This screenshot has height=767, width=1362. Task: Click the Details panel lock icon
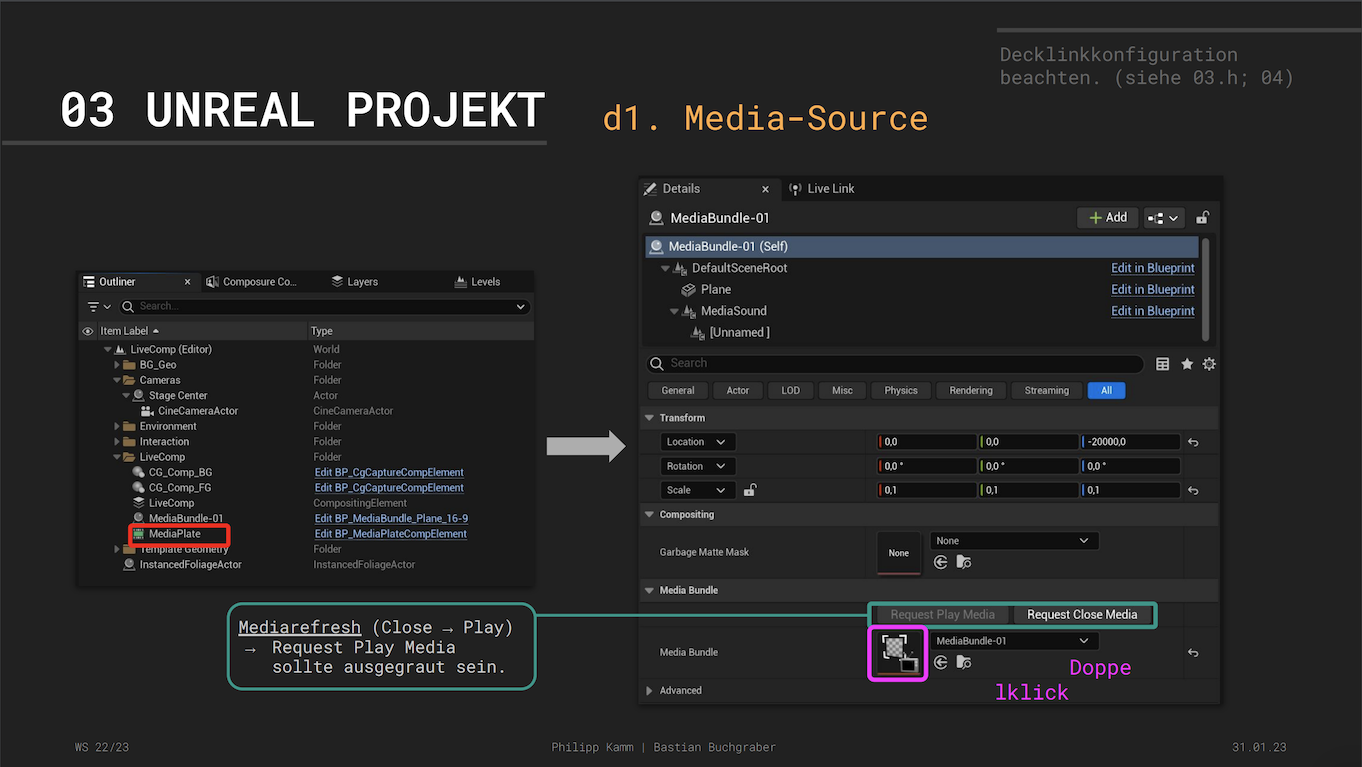(1203, 218)
